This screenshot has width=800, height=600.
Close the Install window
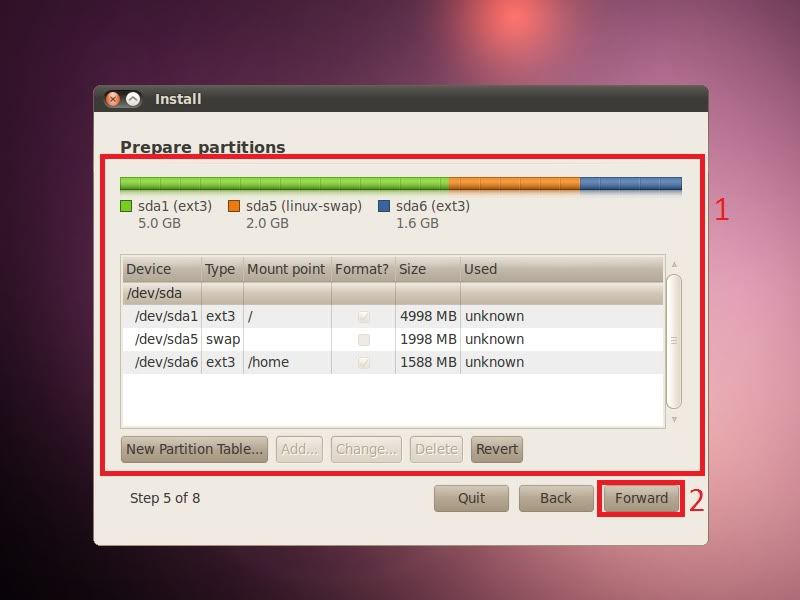tap(113, 99)
